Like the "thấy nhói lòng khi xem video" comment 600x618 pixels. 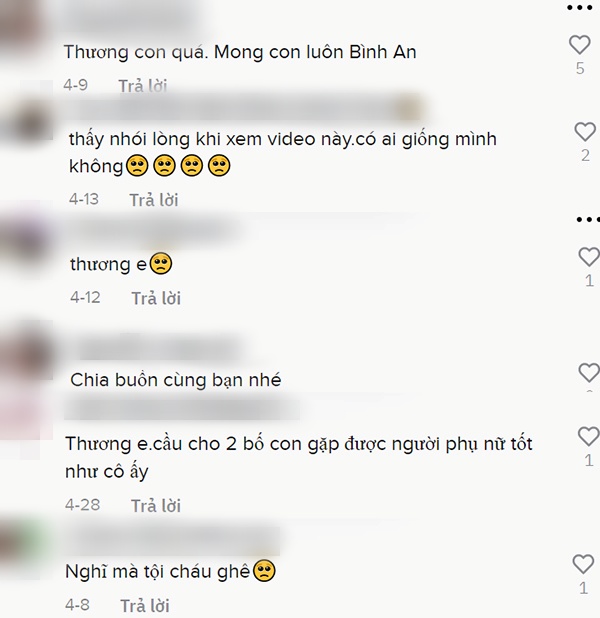(x=585, y=131)
